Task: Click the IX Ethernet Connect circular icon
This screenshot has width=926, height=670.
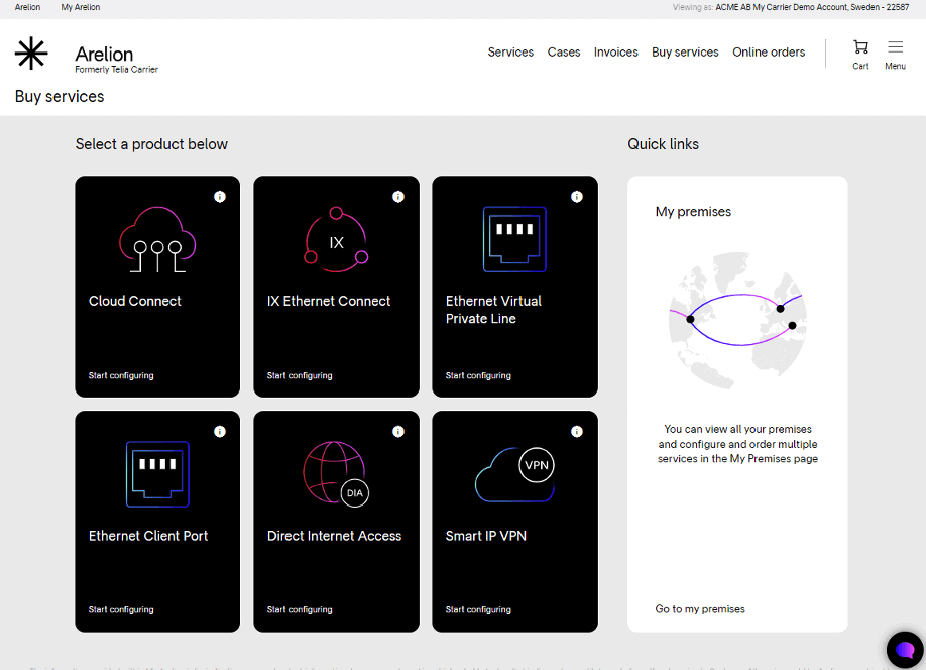Action: [337, 239]
